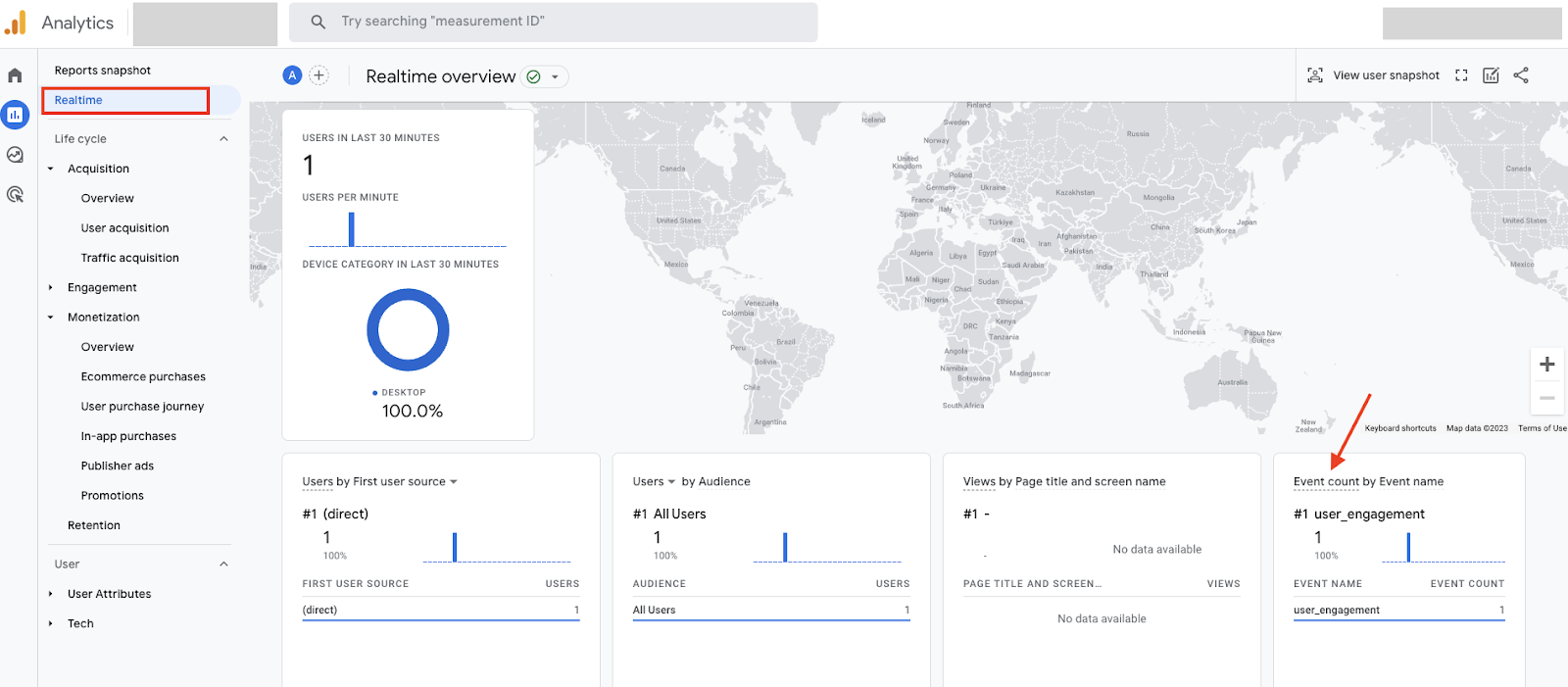Collapse the Acquisition tree group
The image size is (1568, 687).
coord(51,169)
